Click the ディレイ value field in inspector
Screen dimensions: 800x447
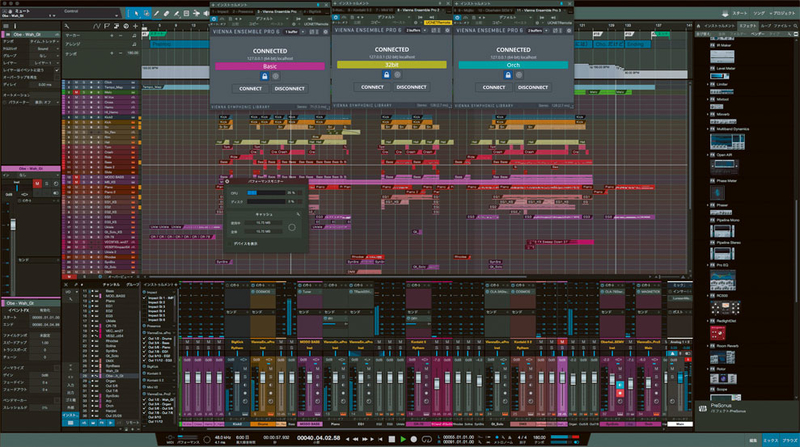(x=44, y=85)
